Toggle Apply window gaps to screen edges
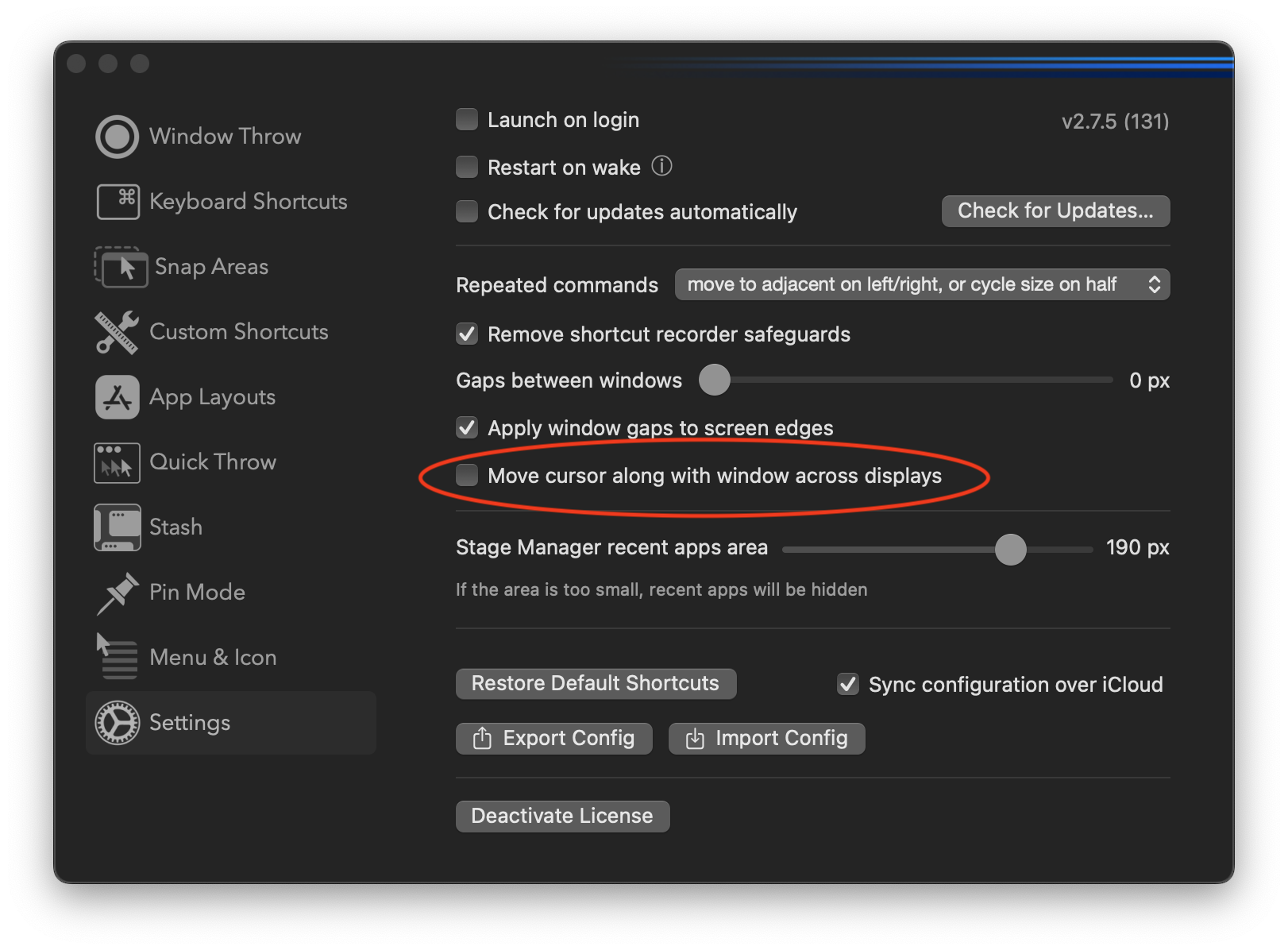The width and height of the screenshot is (1288, 950). 466,427
